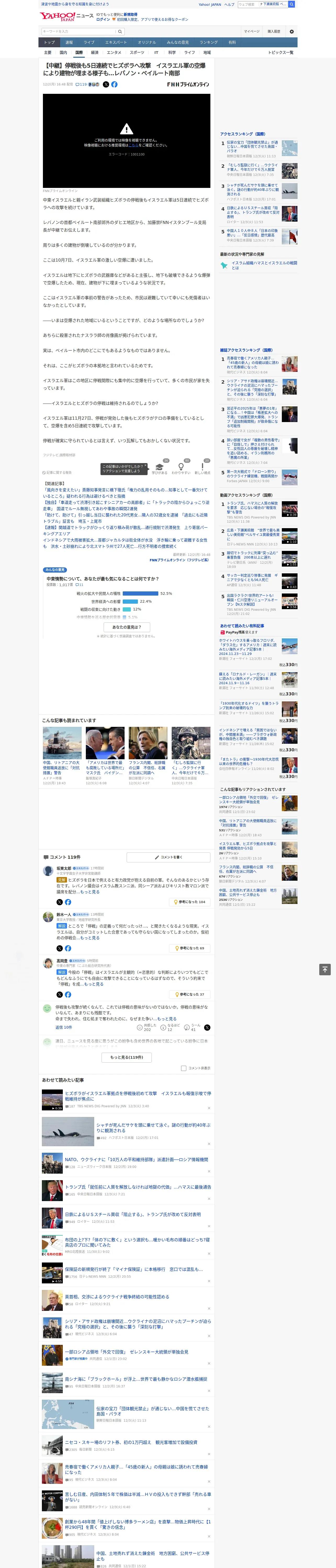Open シャチが死んだサケを頭に乗せて泳ぐ recommended article
The height and width of the screenshot is (1568, 336).
pos(153,1128)
